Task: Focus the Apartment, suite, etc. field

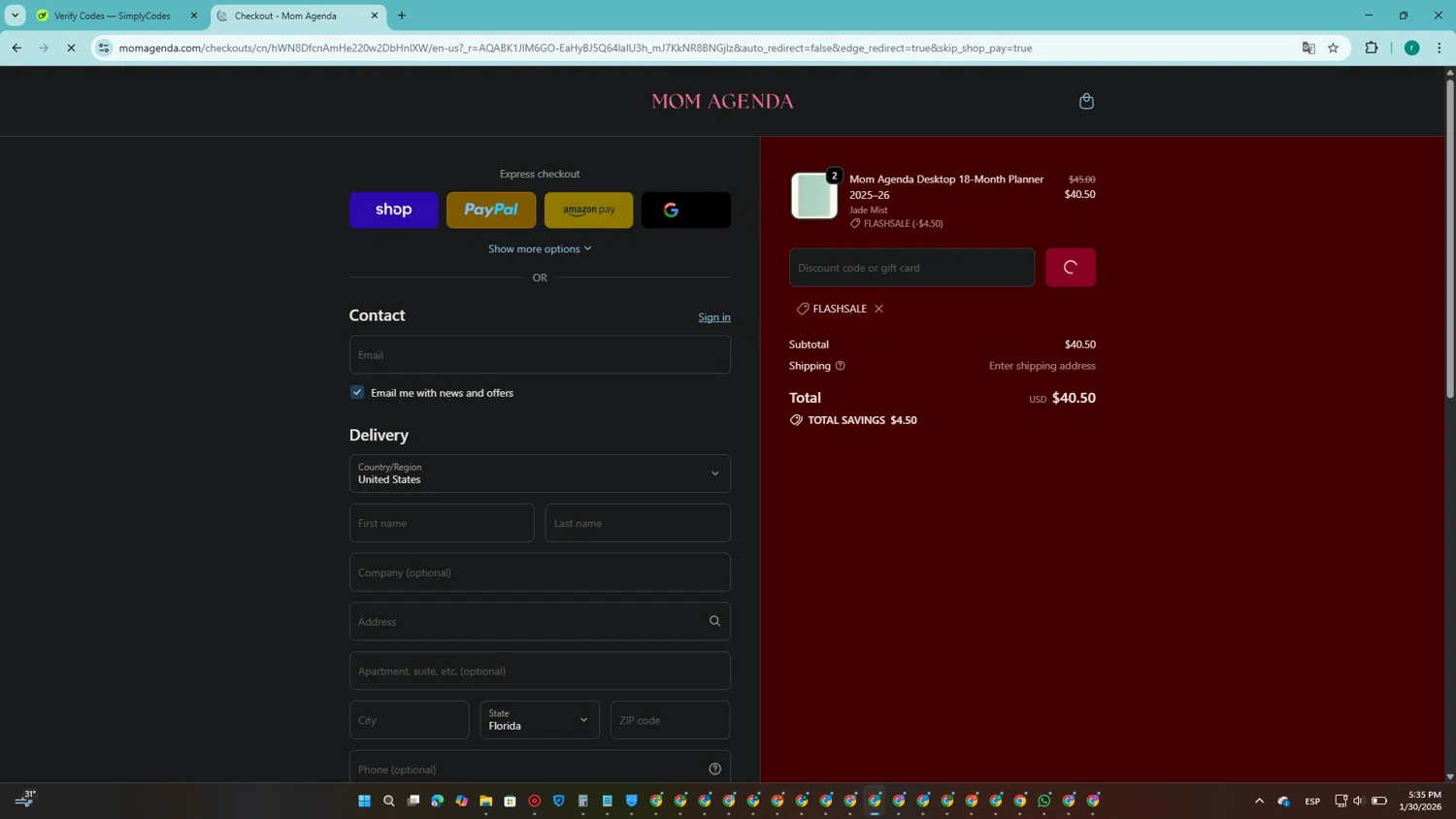Action: pos(540,671)
